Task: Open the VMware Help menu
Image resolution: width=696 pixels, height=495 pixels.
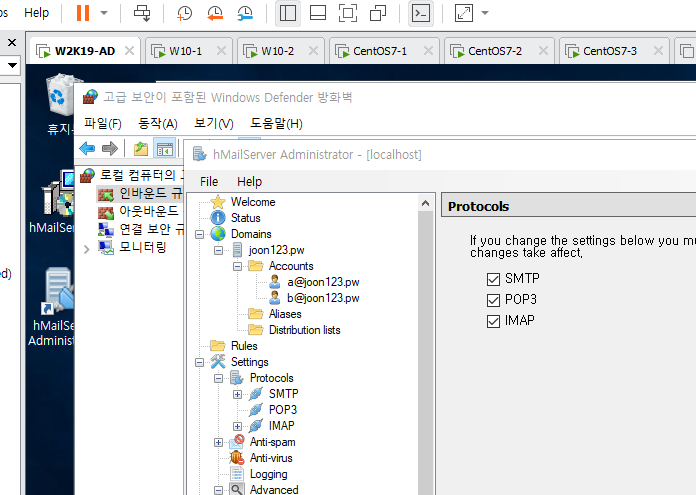Action: 36,13
